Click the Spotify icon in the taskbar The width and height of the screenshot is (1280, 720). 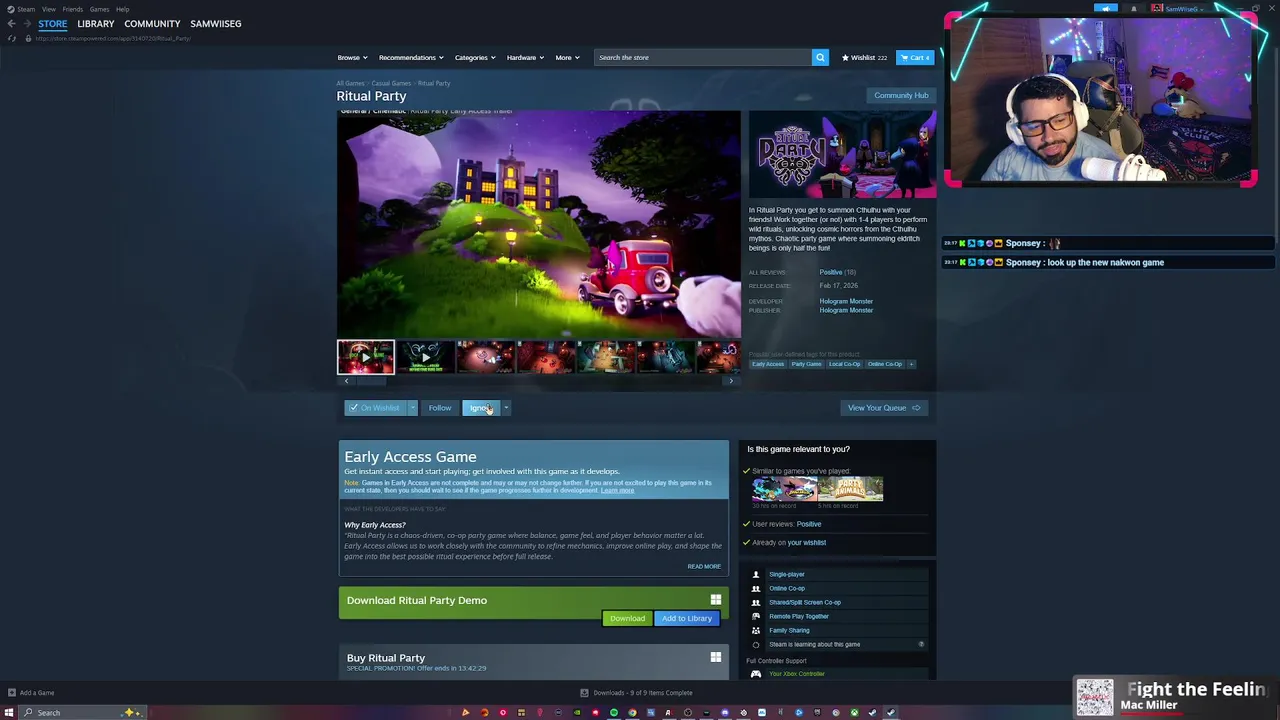click(x=614, y=712)
